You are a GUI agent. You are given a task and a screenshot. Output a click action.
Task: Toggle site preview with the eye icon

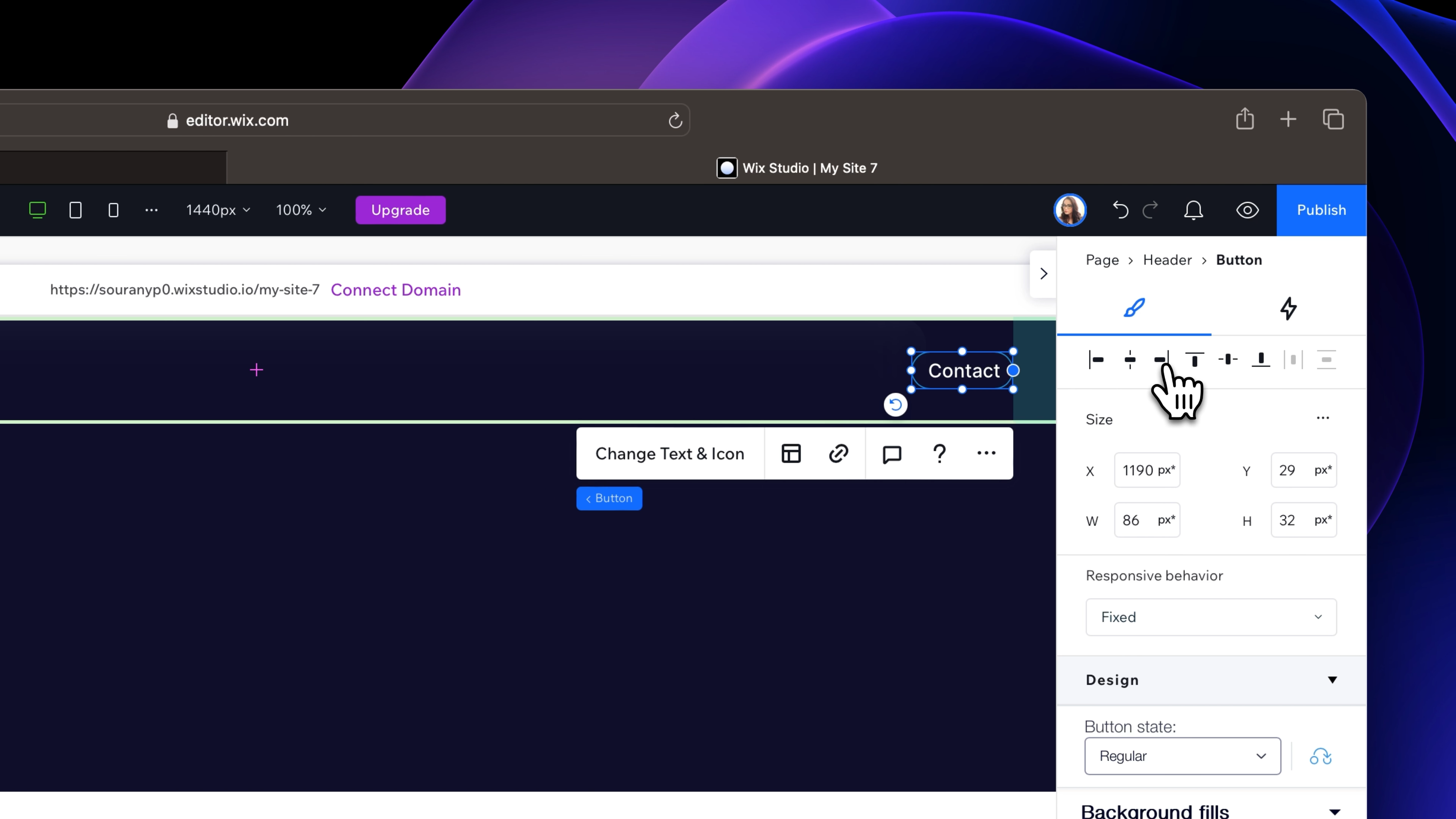pos(1247,210)
